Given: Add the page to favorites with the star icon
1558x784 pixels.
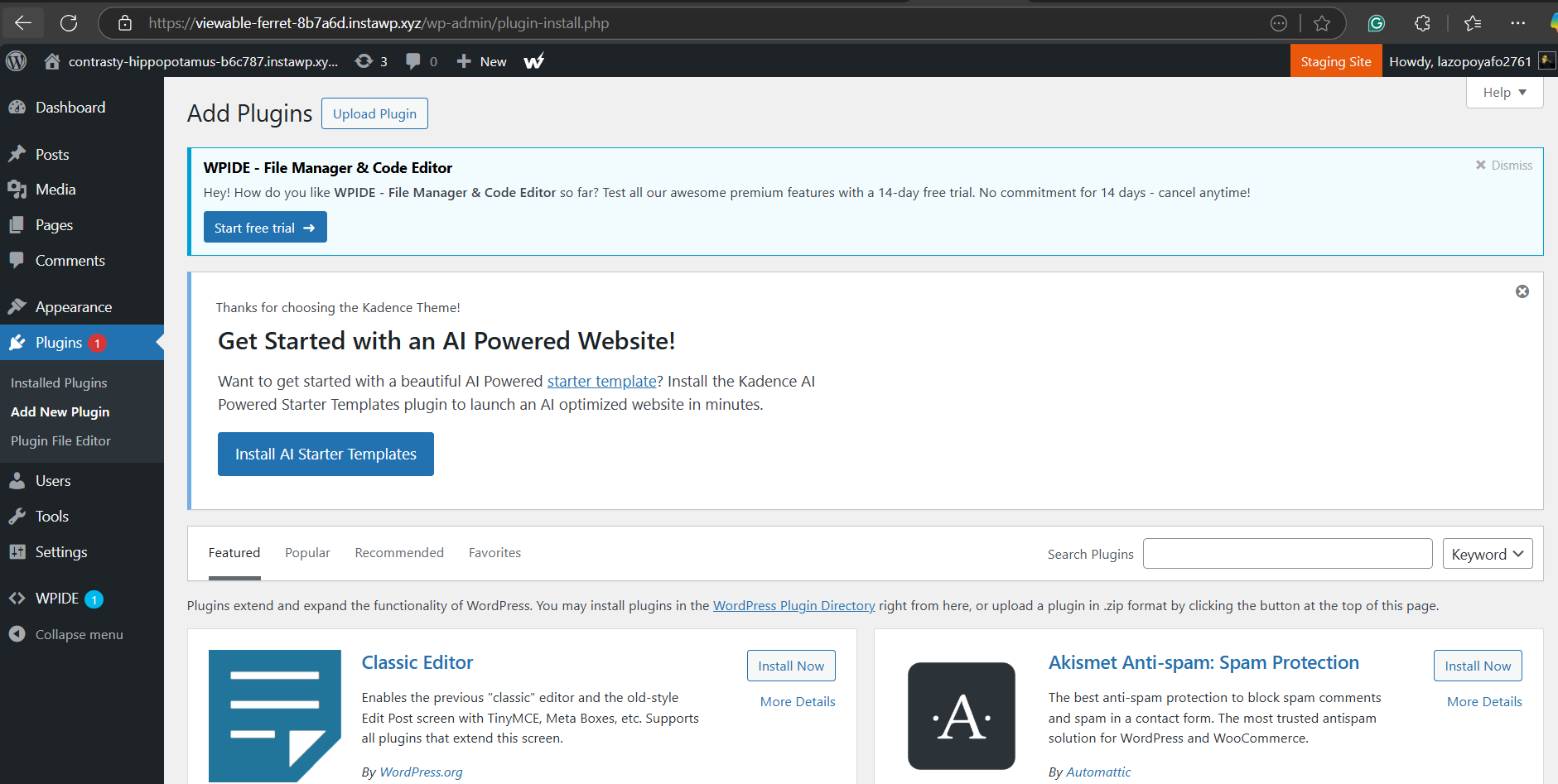Looking at the screenshot, I should point(1322,23).
